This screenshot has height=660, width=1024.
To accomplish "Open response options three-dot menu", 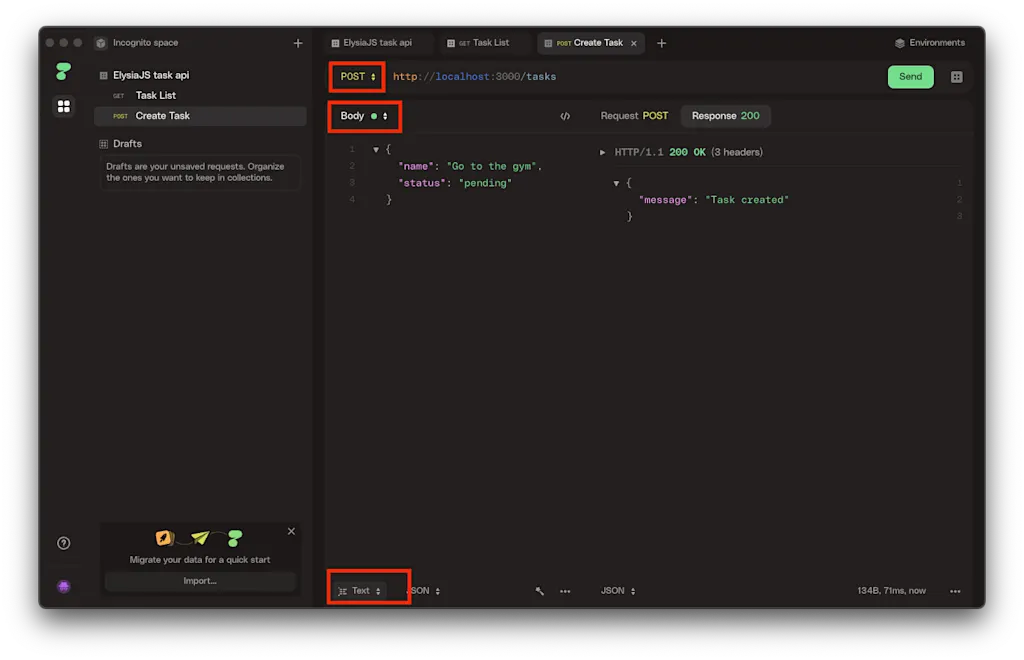I will click(955, 591).
